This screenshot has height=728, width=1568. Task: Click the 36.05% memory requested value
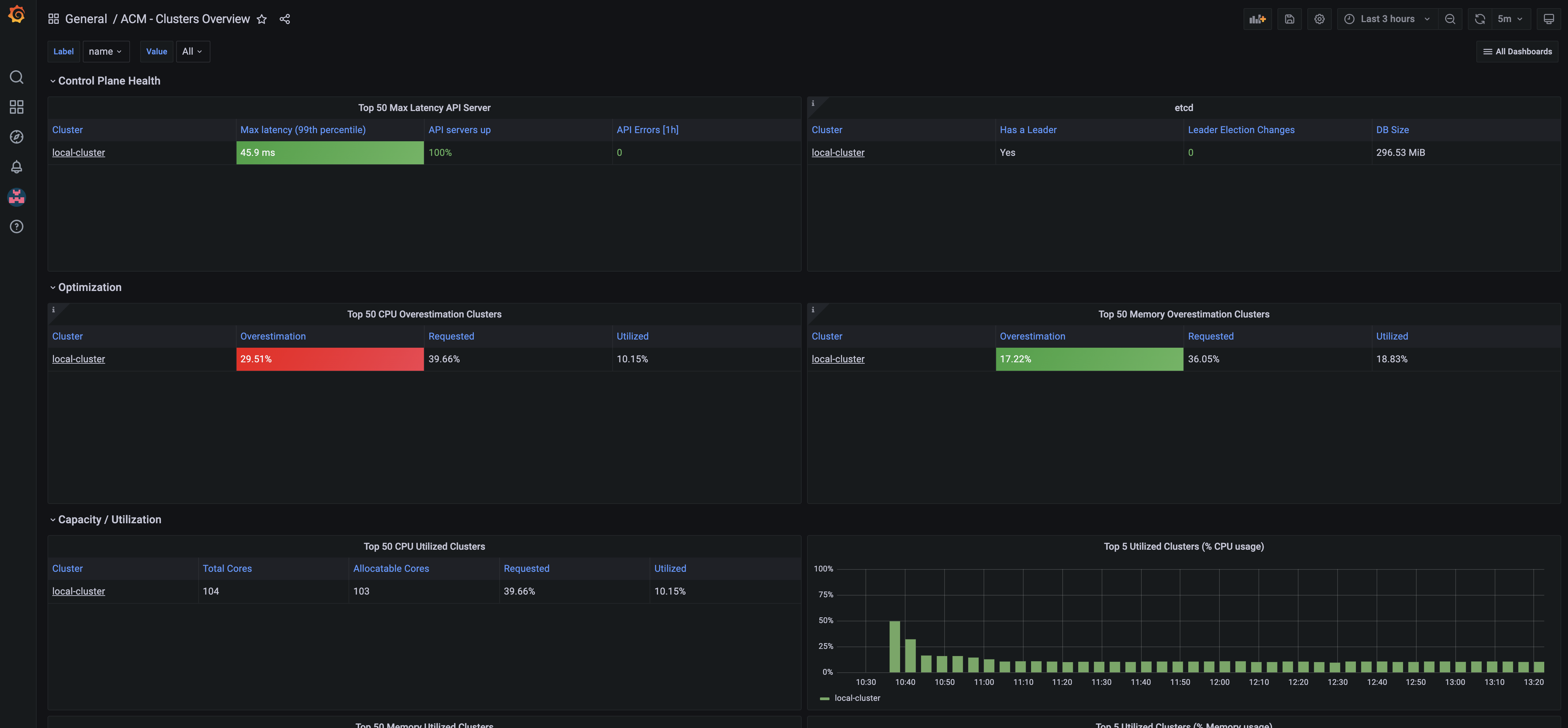(1203, 359)
